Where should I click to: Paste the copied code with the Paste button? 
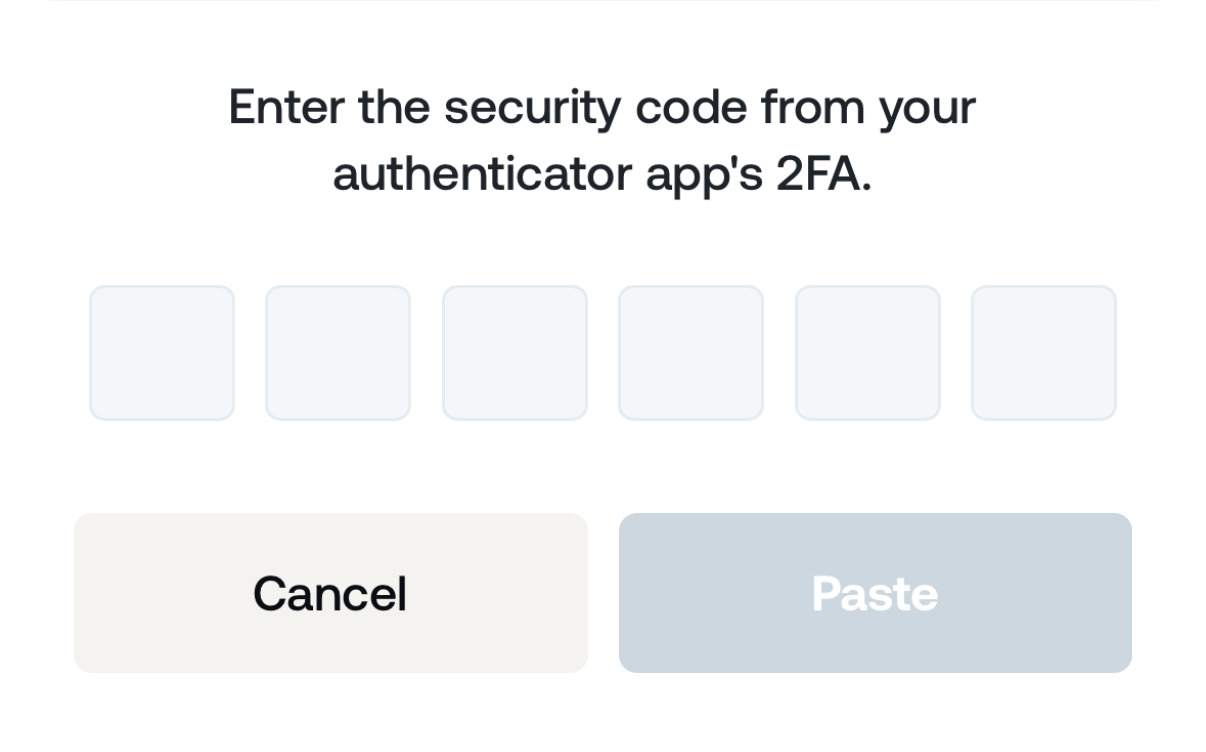[x=875, y=593]
